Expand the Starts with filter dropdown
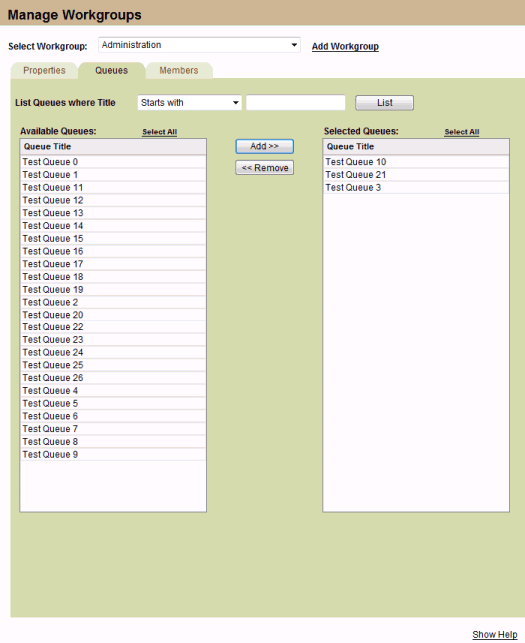The image size is (525, 643). point(189,103)
